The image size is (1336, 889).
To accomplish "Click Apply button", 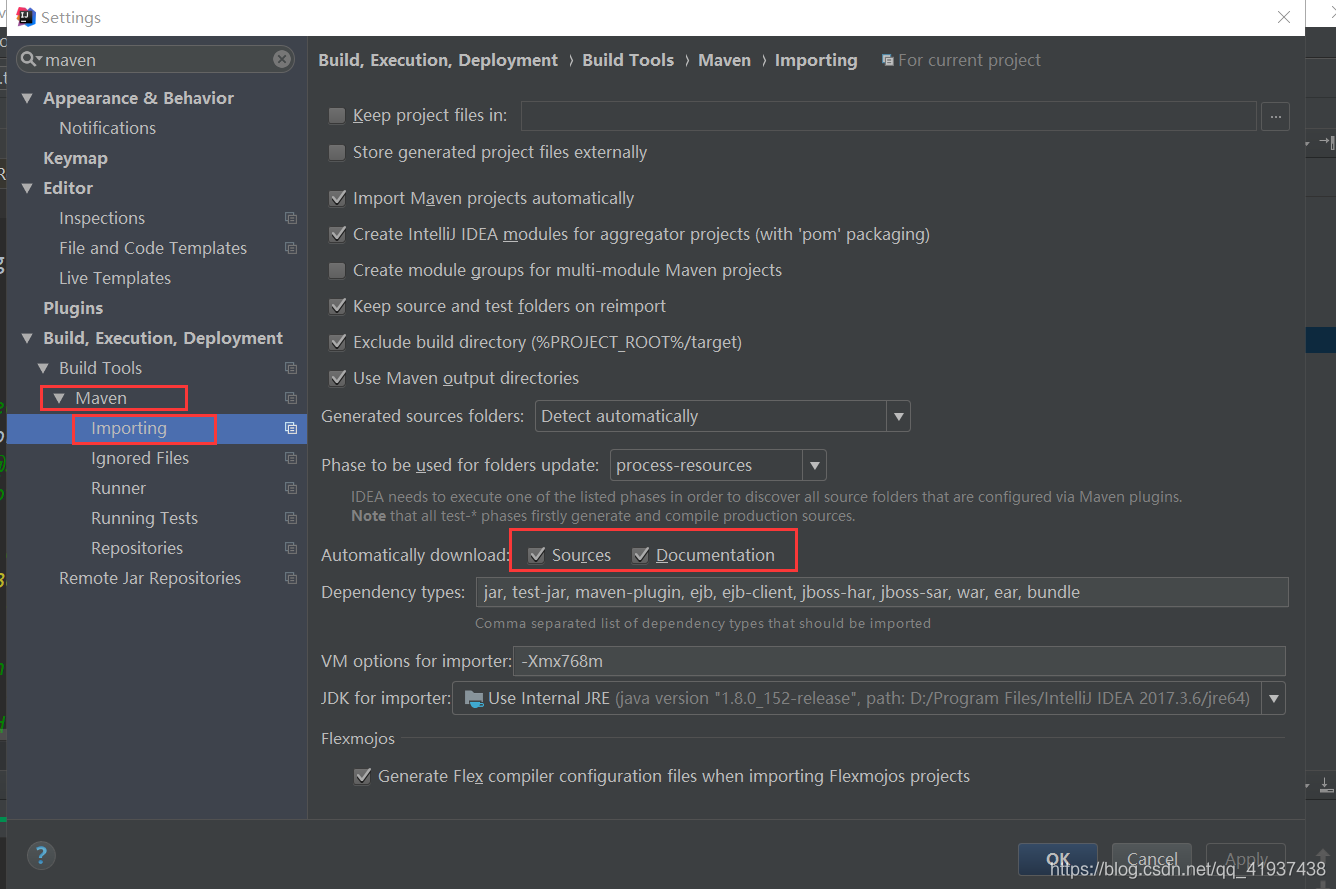I will tap(1246, 859).
